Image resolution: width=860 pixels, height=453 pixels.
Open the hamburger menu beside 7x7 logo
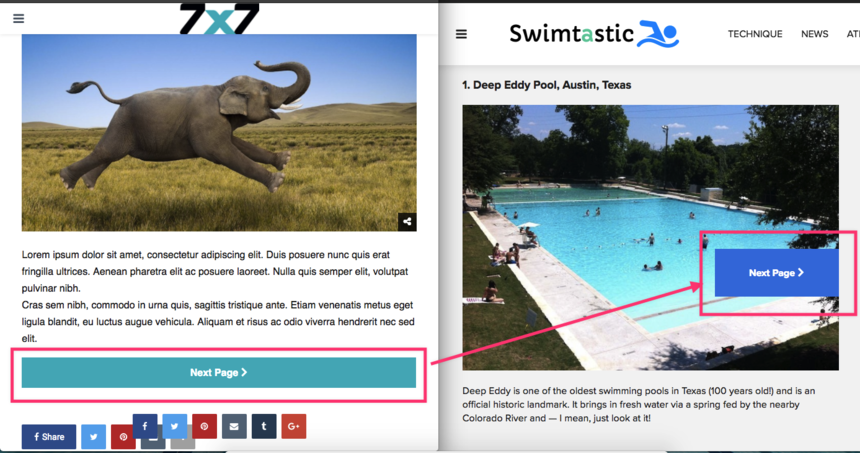tap(19, 19)
